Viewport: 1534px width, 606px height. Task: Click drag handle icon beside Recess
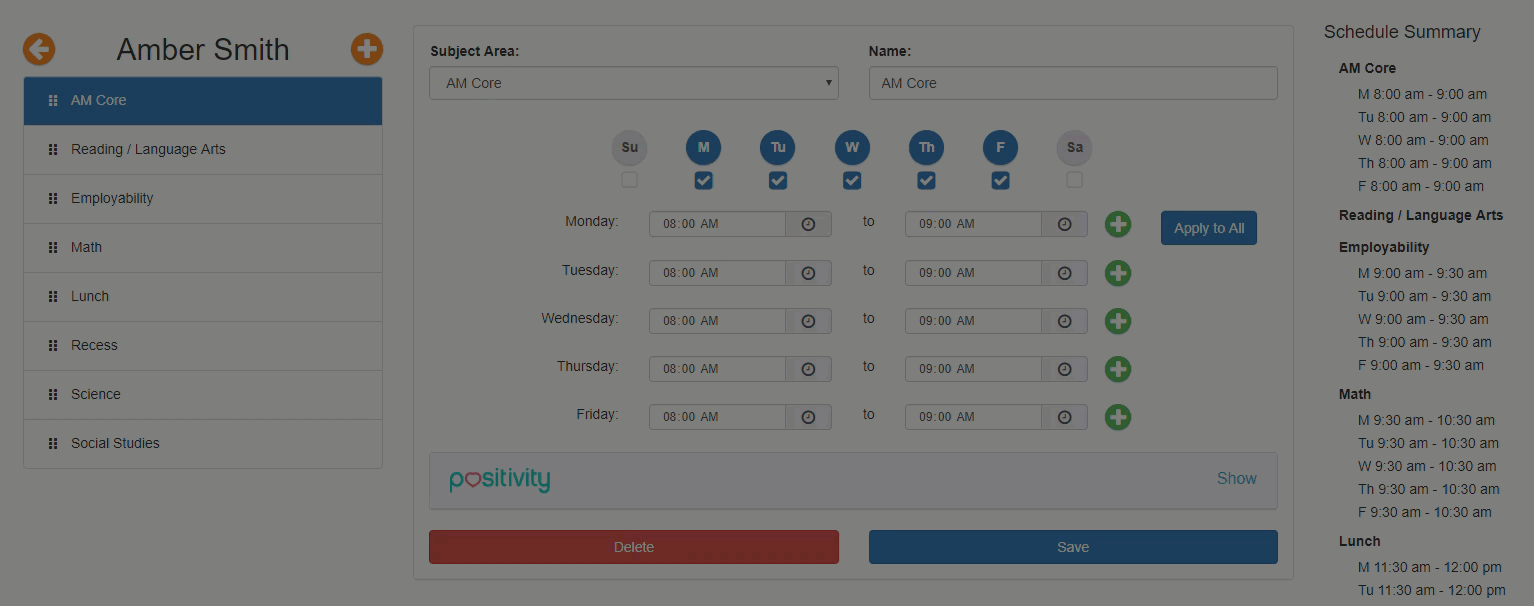click(x=53, y=346)
